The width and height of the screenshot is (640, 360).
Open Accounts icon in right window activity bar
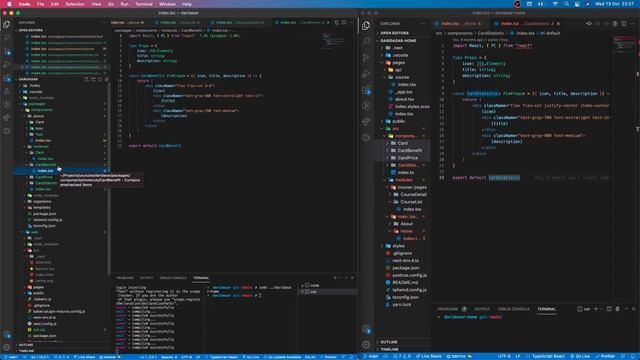click(366, 329)
